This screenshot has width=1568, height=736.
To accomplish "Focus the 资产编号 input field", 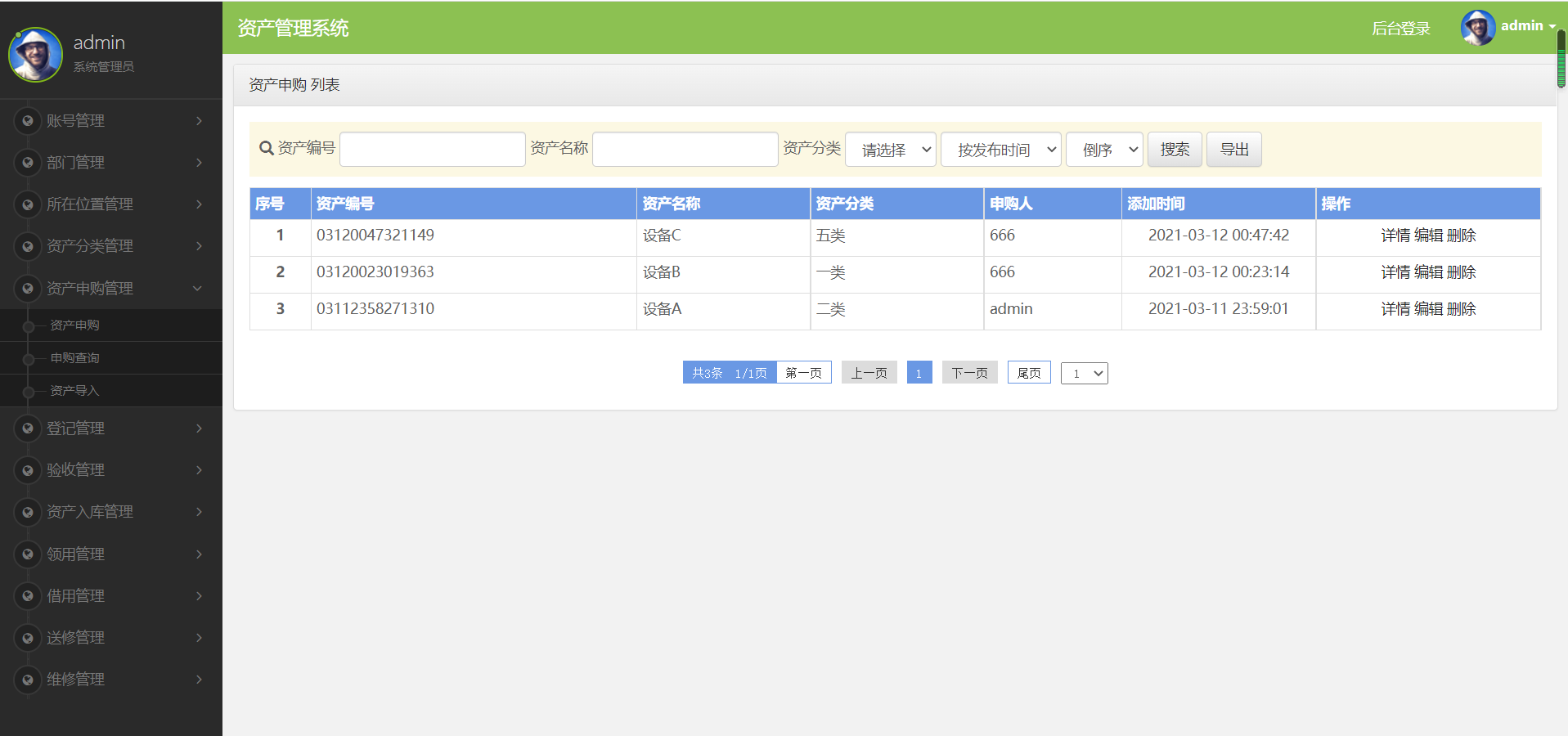I will point(433,150).
